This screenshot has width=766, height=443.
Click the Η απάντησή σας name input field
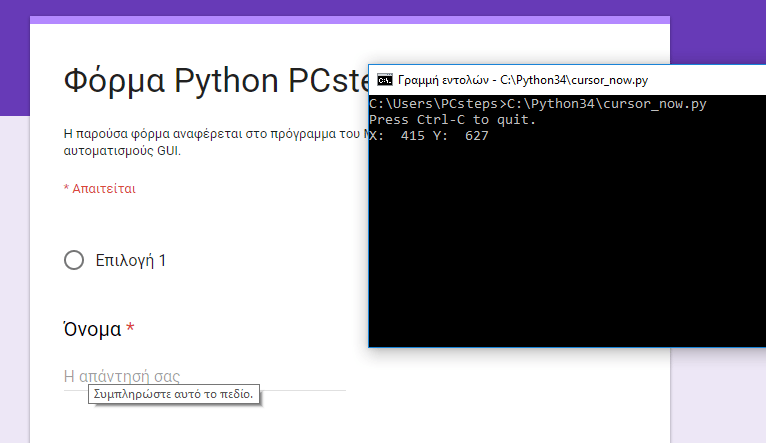(205, 377)
